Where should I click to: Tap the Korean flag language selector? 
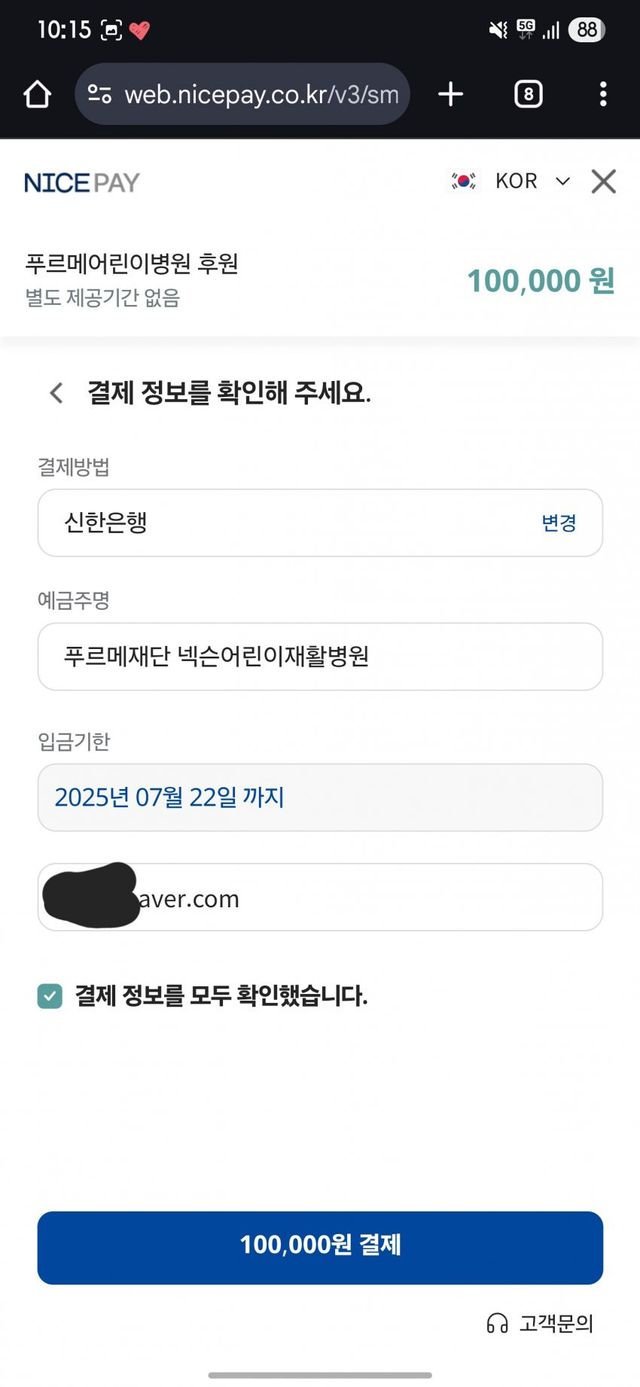click(x=463, y=181)
